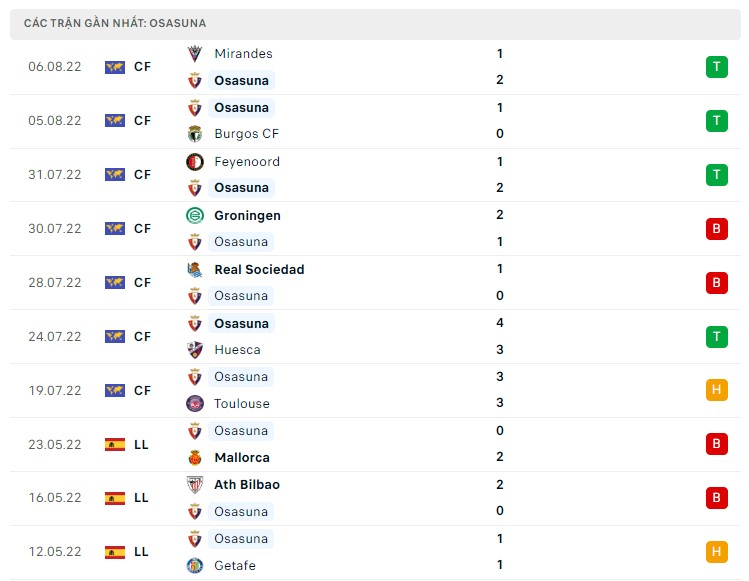Click the LL league label on 12.05.22 row
This screenshot has height=581, width=749.
(141, 552)
